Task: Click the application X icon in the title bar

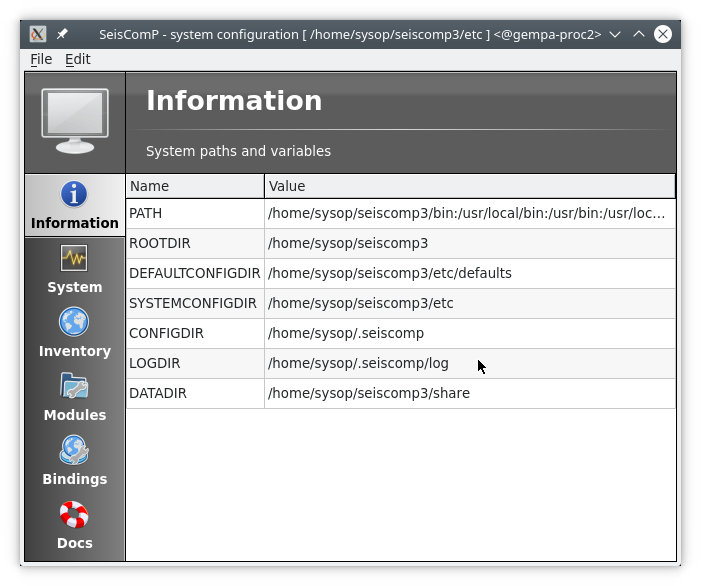Action: [38, 34]
